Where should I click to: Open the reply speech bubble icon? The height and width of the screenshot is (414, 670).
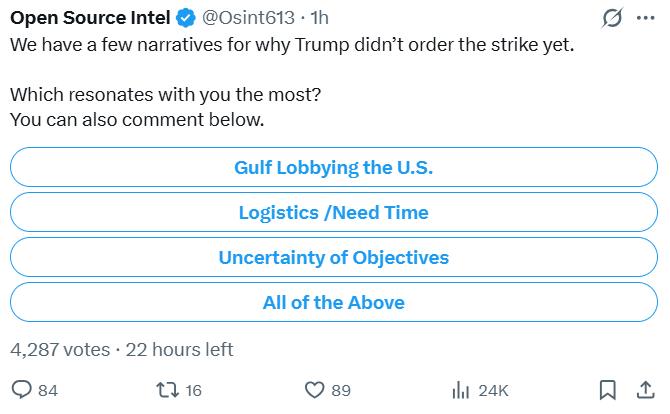point(22,389)
